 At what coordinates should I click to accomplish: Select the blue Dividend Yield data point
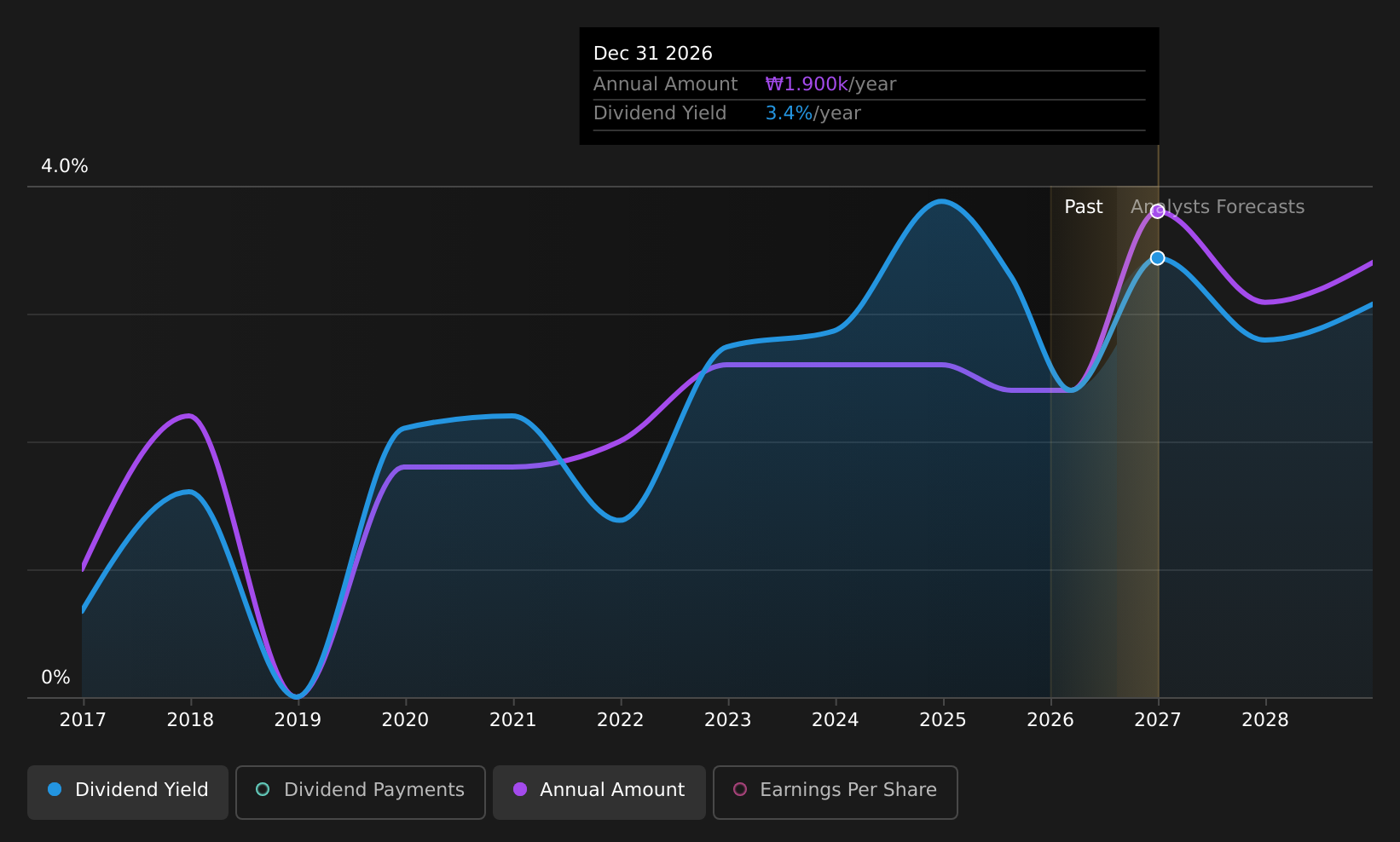tap(1157, 258)
